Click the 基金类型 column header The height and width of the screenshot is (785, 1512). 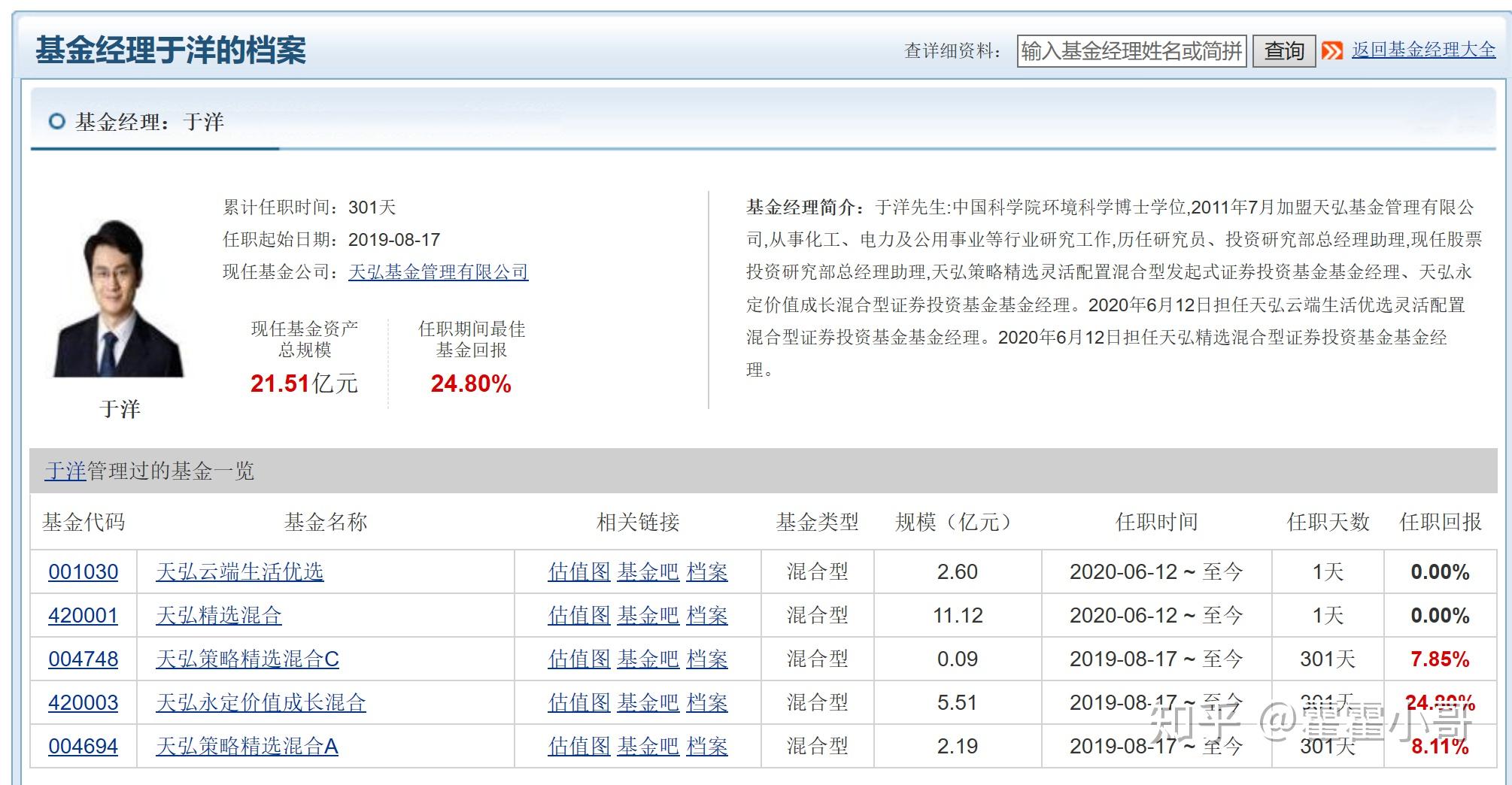[818, 523]
